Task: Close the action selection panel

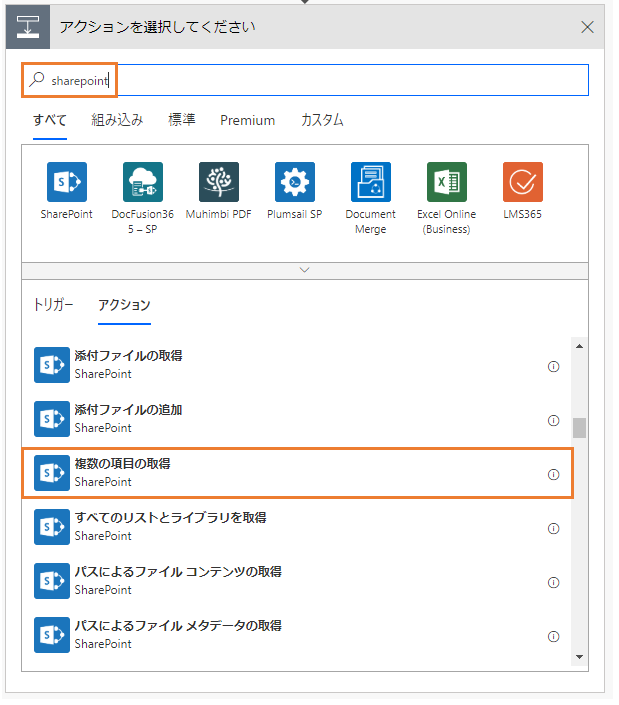Action: [587, 27]
